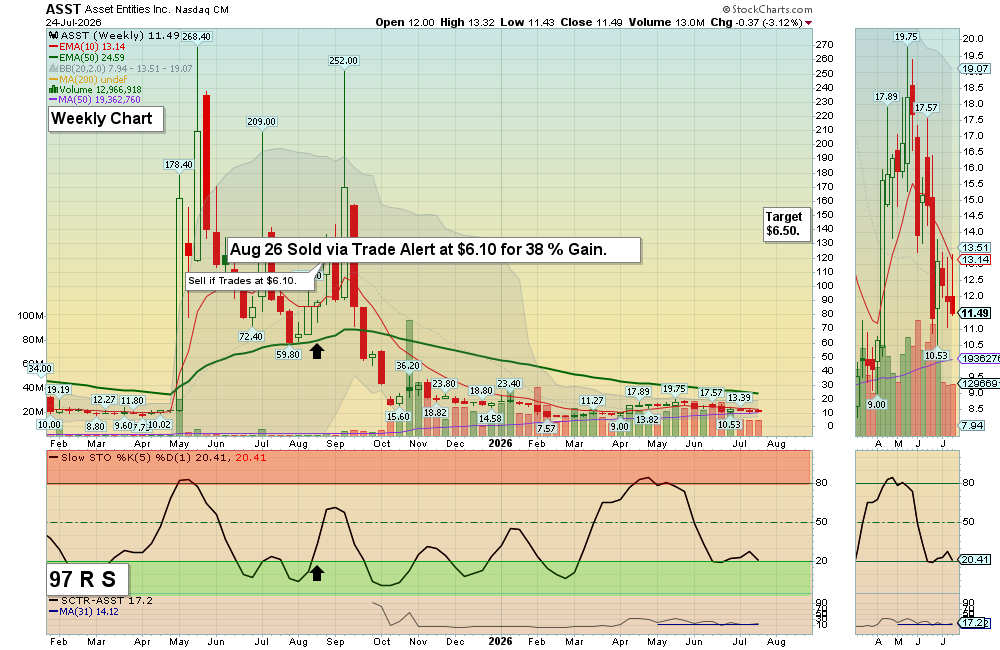Click the 15.60 low price label
The image size is (1000, 650).
(x=399, y=417)
